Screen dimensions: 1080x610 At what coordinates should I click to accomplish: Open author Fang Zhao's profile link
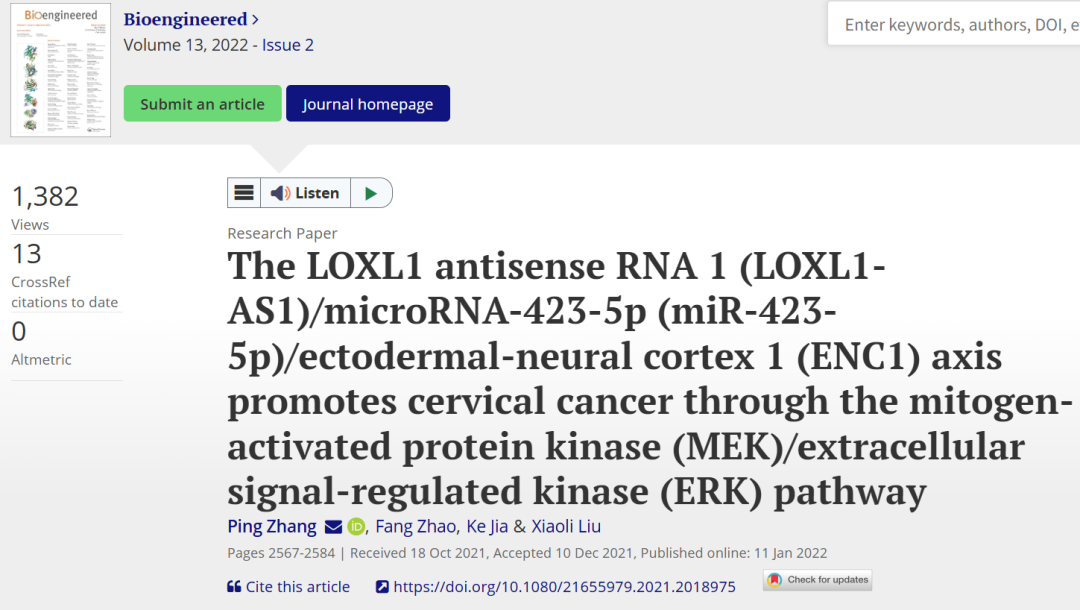pos(415,527)
